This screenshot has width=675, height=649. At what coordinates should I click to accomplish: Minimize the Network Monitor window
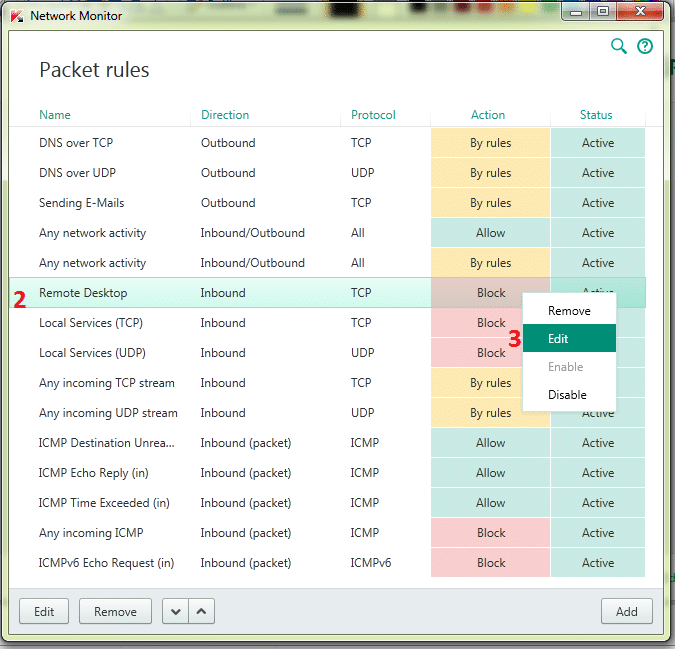(576, 12)
